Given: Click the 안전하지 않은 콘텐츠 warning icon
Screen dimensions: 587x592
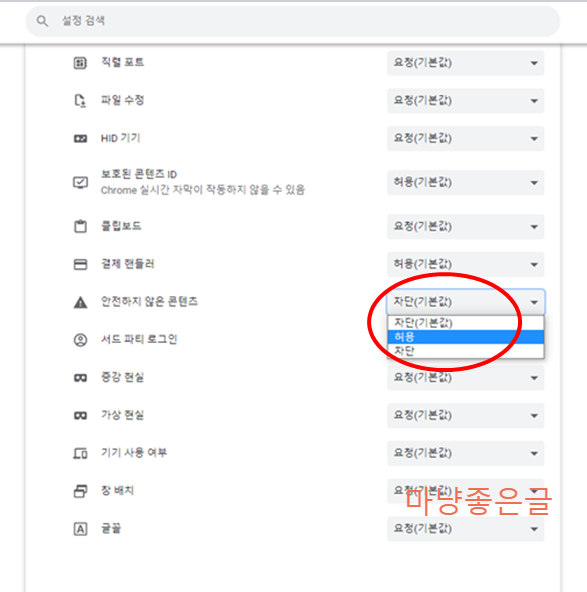Looking at the screenshot, I should coord(80,302).
